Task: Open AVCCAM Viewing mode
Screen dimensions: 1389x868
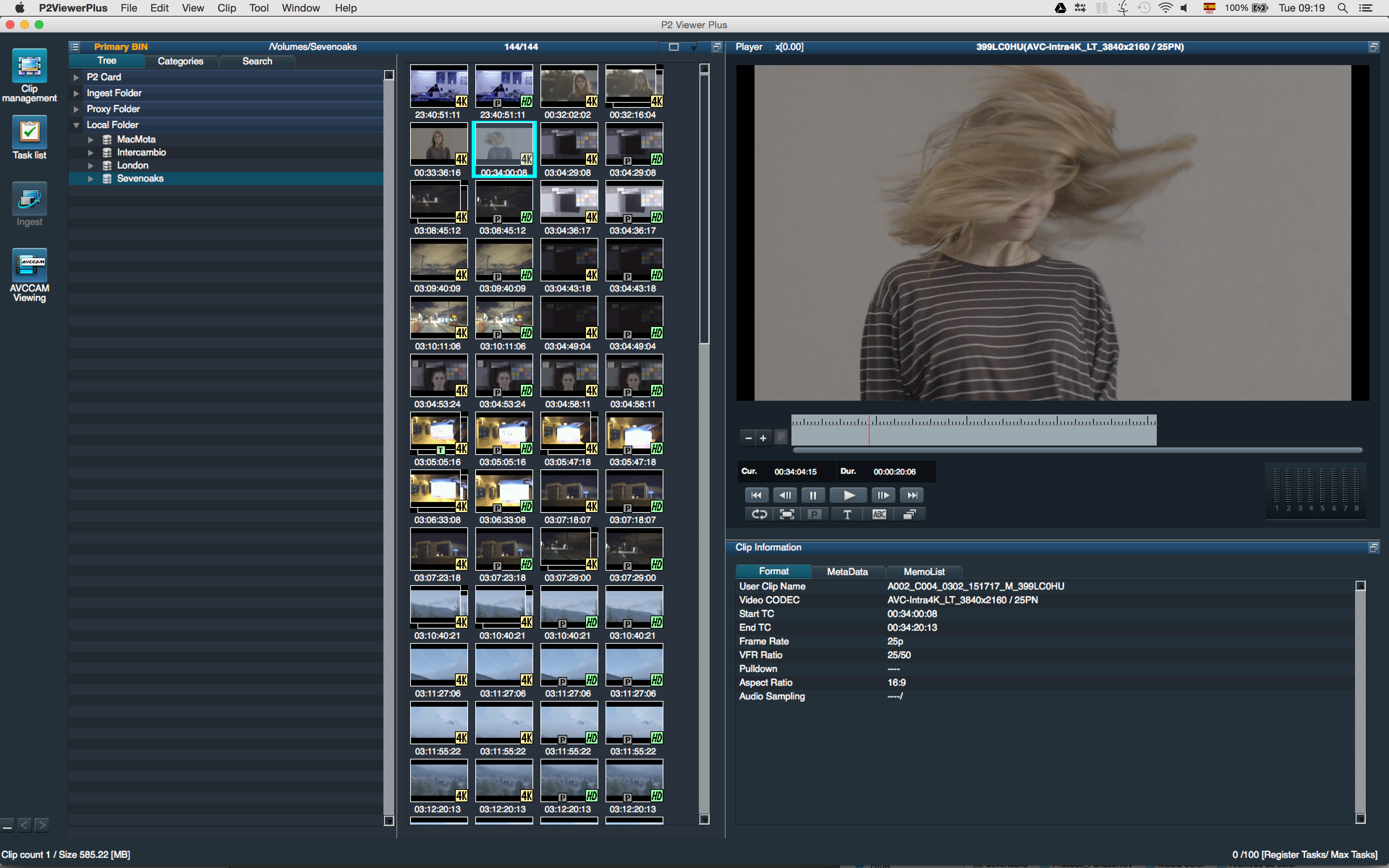Action: pyautogui.click(x=29, y=276)
